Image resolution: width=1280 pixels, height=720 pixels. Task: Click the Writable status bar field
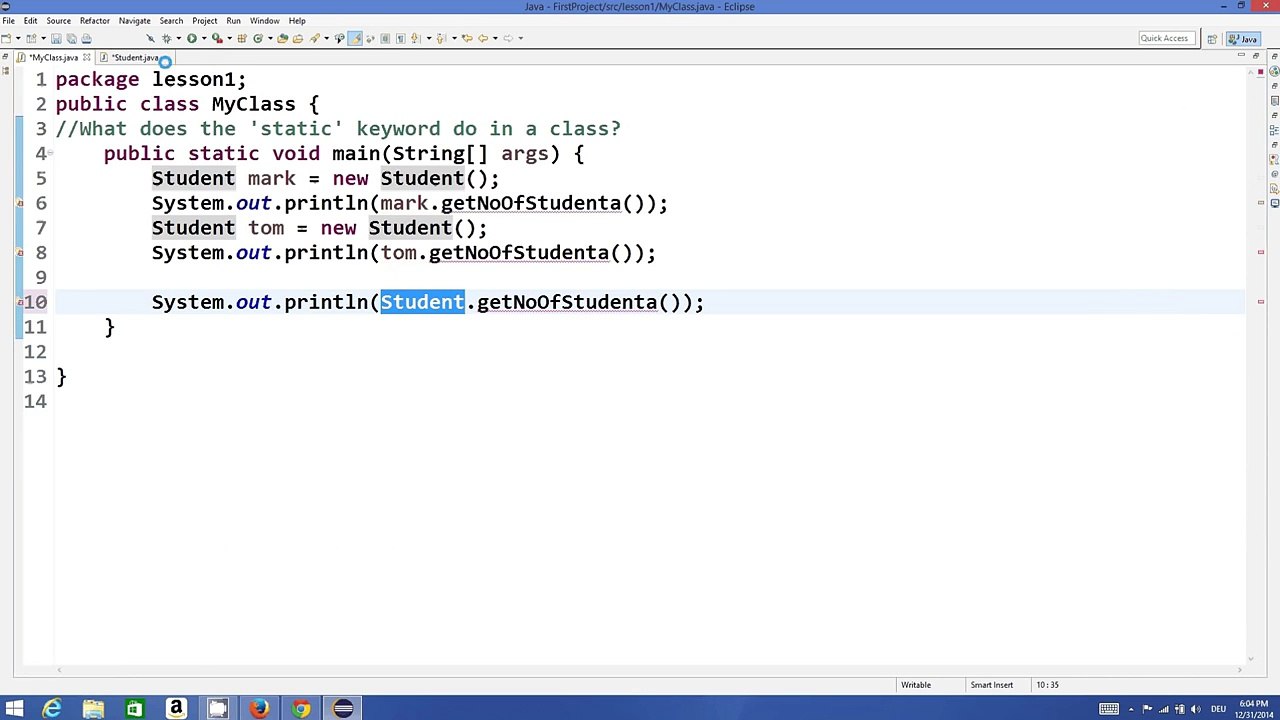point(916,685)
